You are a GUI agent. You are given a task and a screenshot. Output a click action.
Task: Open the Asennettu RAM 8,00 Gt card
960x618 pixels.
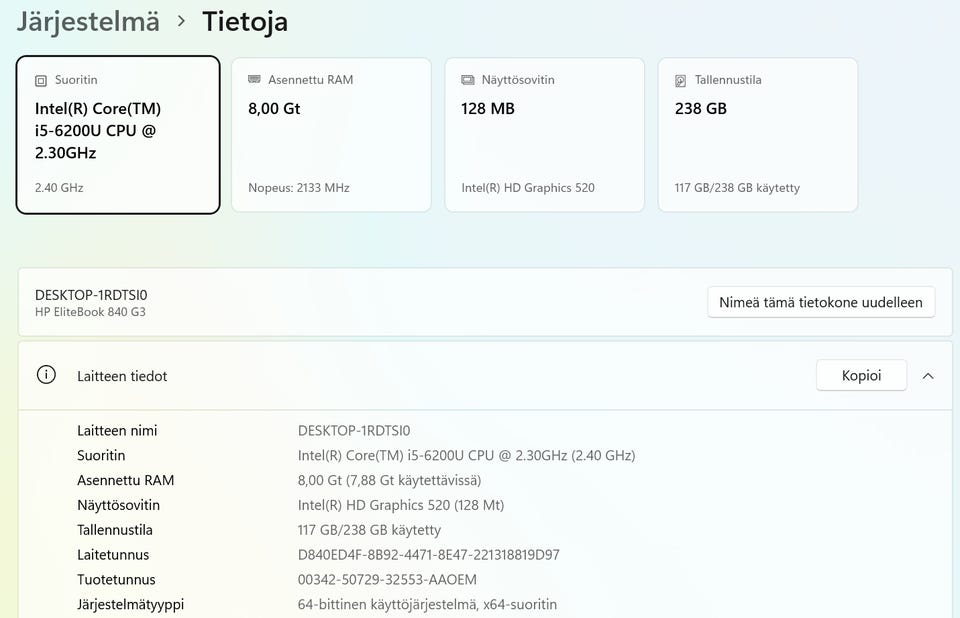[331, 135]
